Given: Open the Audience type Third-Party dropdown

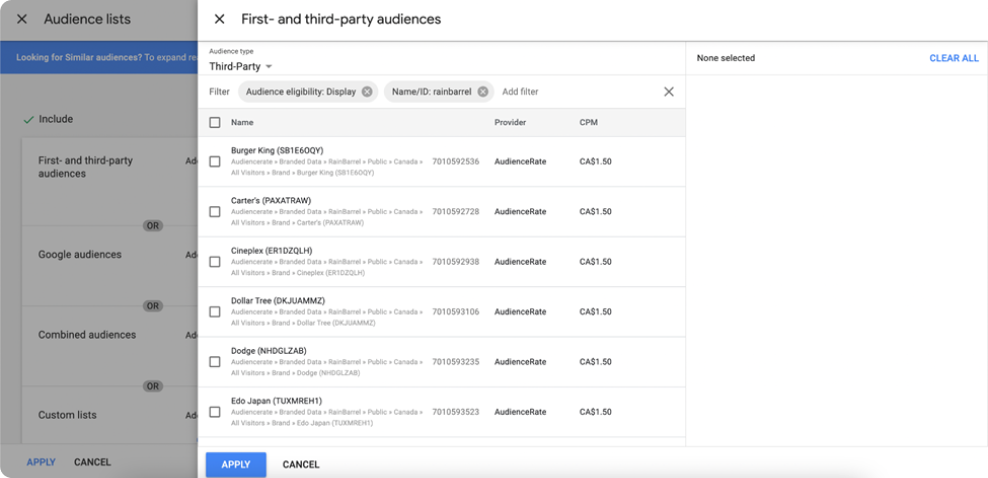Looking at the screenshot, I should 241,67.
